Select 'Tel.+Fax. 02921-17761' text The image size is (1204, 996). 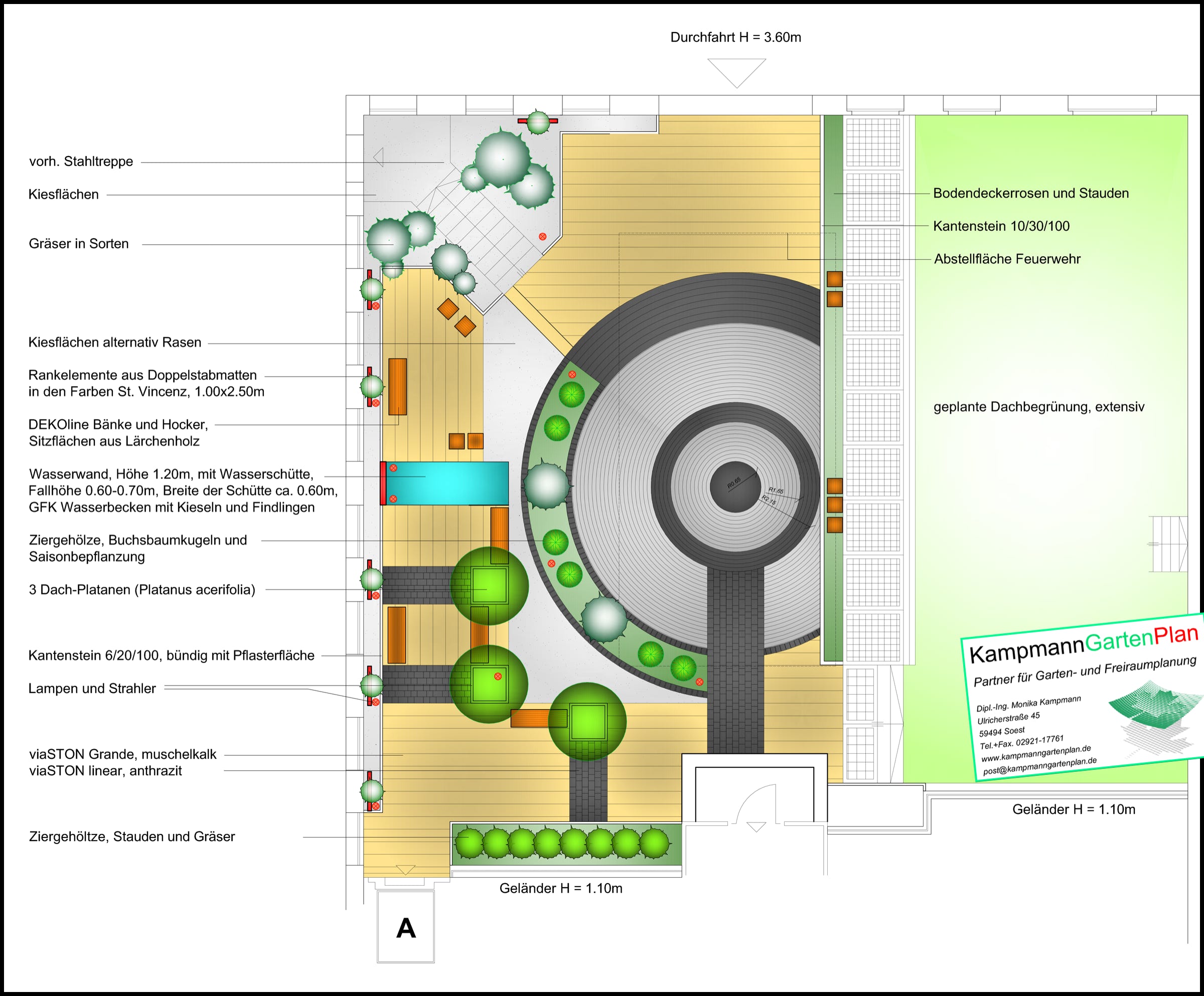pyautogui.click(x=1022, y=742)
